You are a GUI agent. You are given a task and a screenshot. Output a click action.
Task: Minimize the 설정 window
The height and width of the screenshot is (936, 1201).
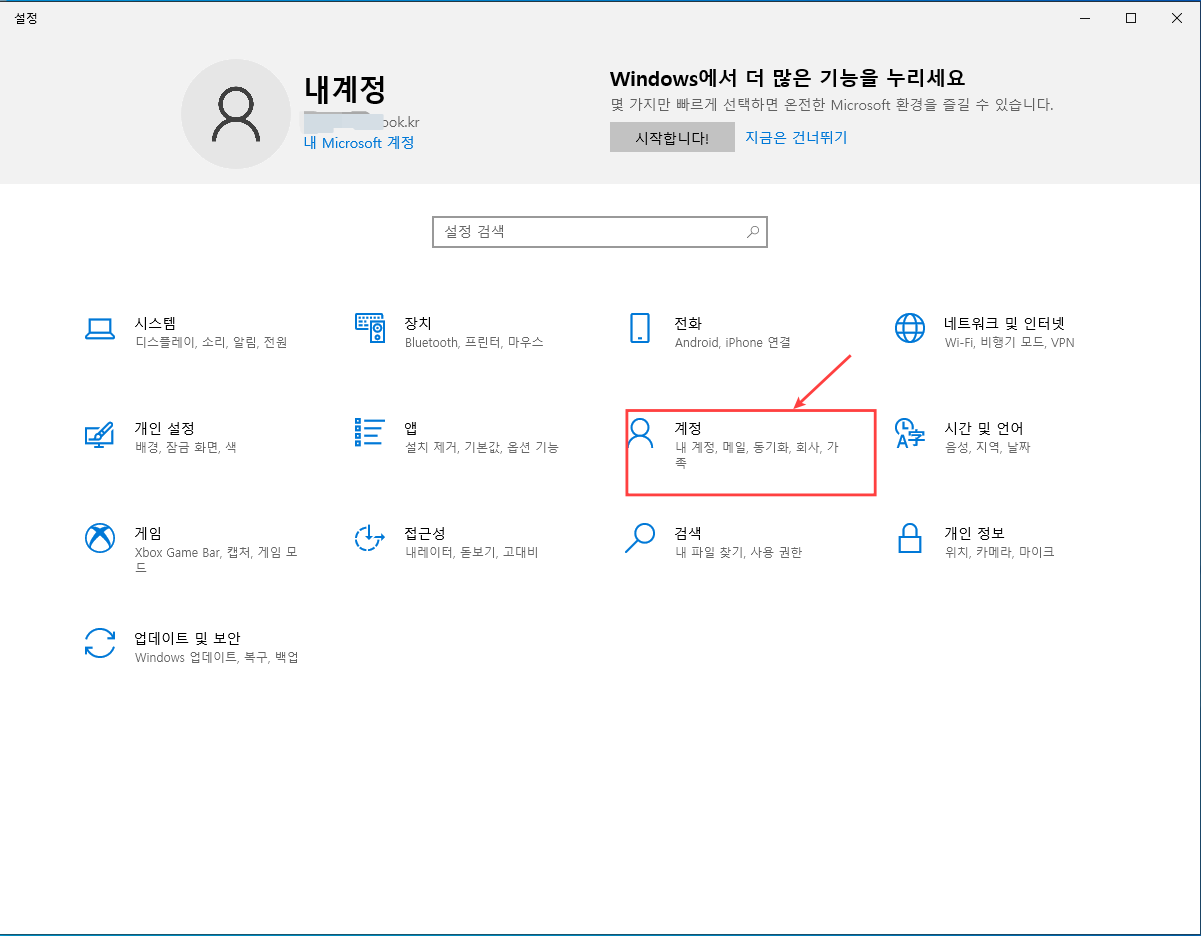1085,17
